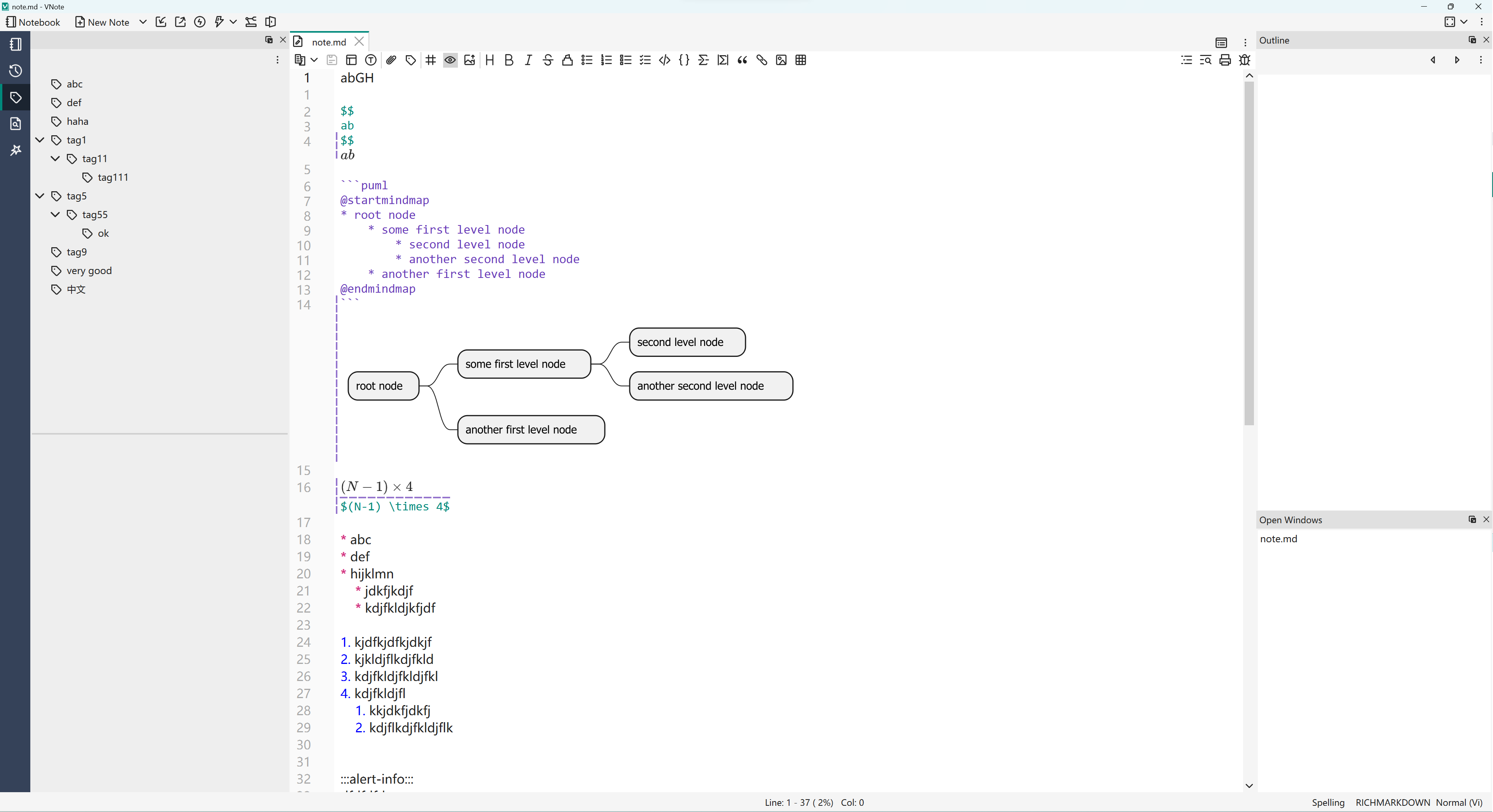Screen dimensions: 1493x812
Task: Open the History panel in sidebar
Action: (16, 71)
